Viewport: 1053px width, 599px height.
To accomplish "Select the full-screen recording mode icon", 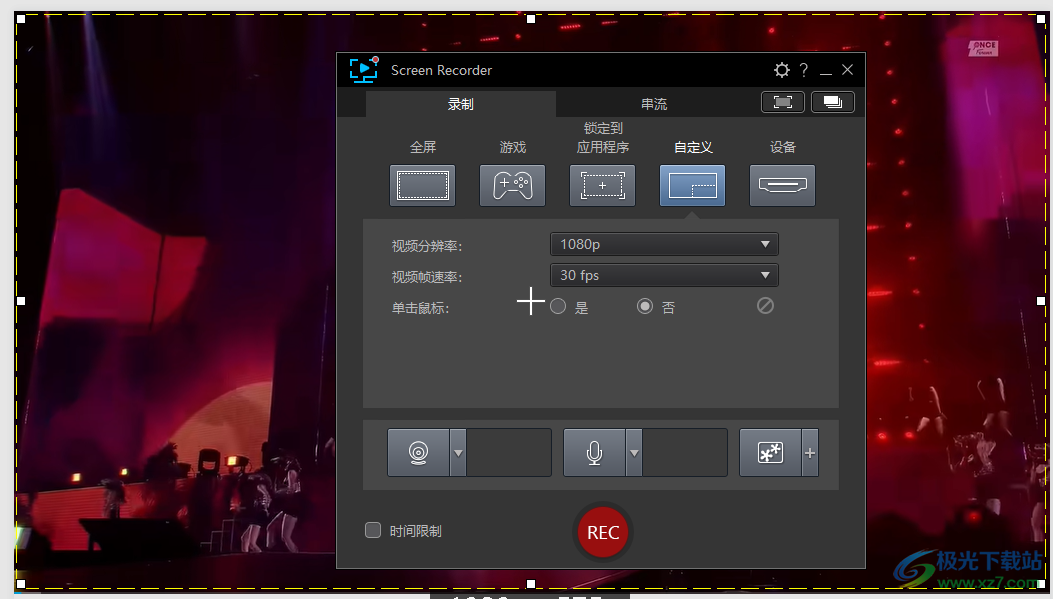I will tap(422, 185).
